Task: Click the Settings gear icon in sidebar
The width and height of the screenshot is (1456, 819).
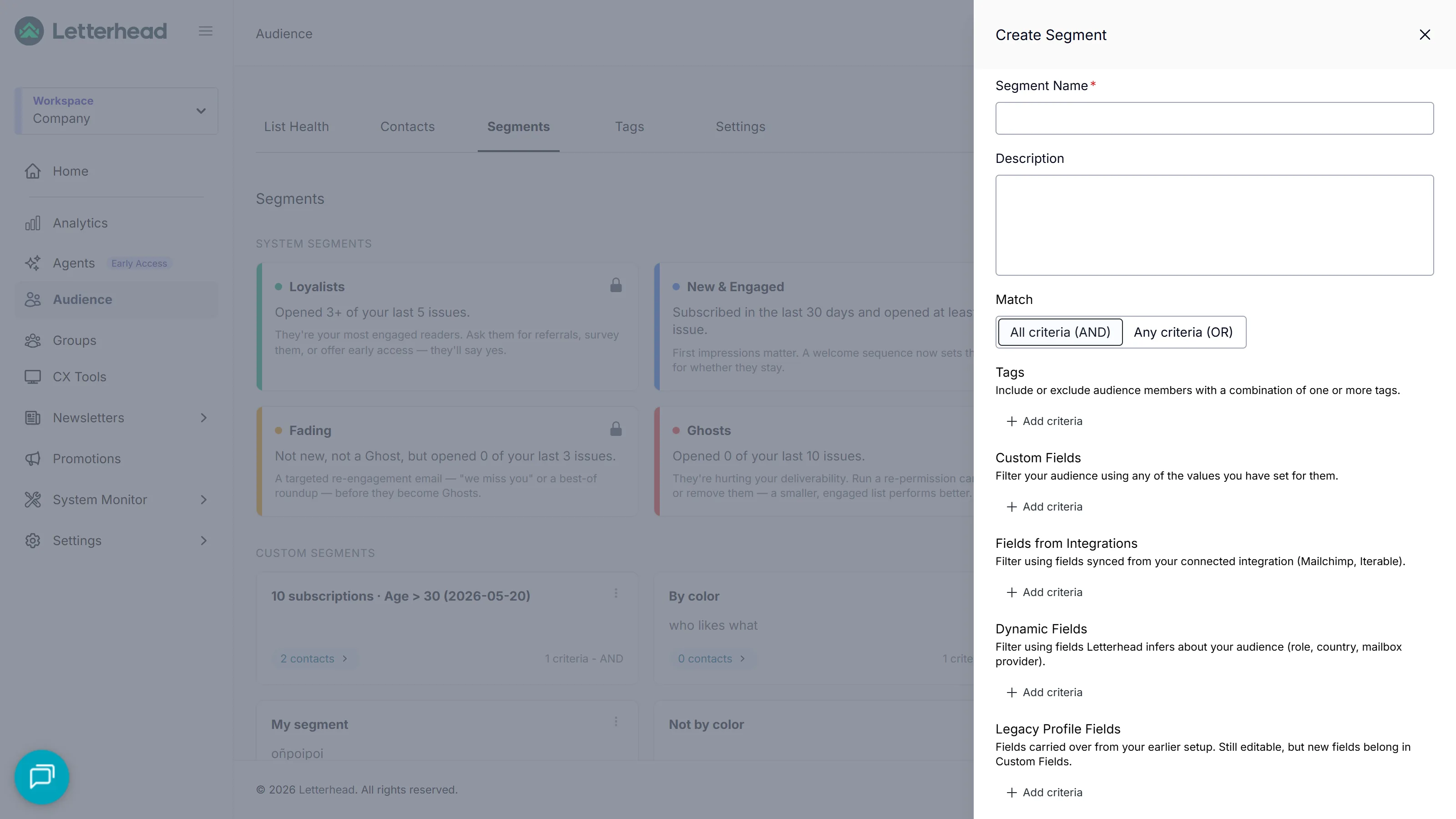Action: [33, 541]
